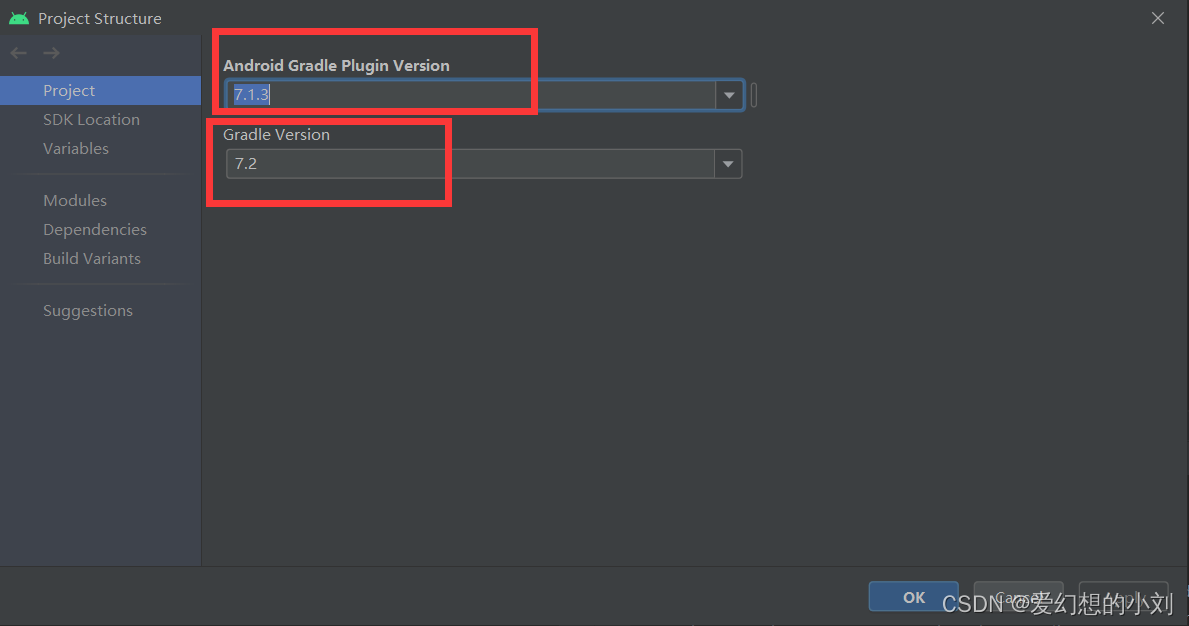Viewport: 1189px width, 626px height.
Task: Close the Project Structure dialog
Action: point(1158,18)
